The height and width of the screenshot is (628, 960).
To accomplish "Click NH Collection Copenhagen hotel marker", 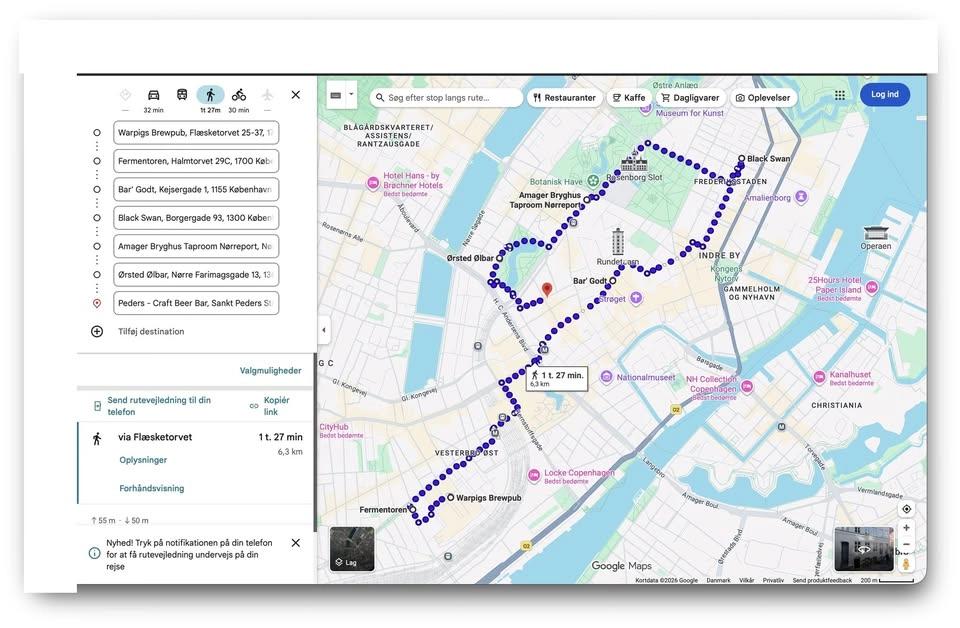I will (747, 386).
